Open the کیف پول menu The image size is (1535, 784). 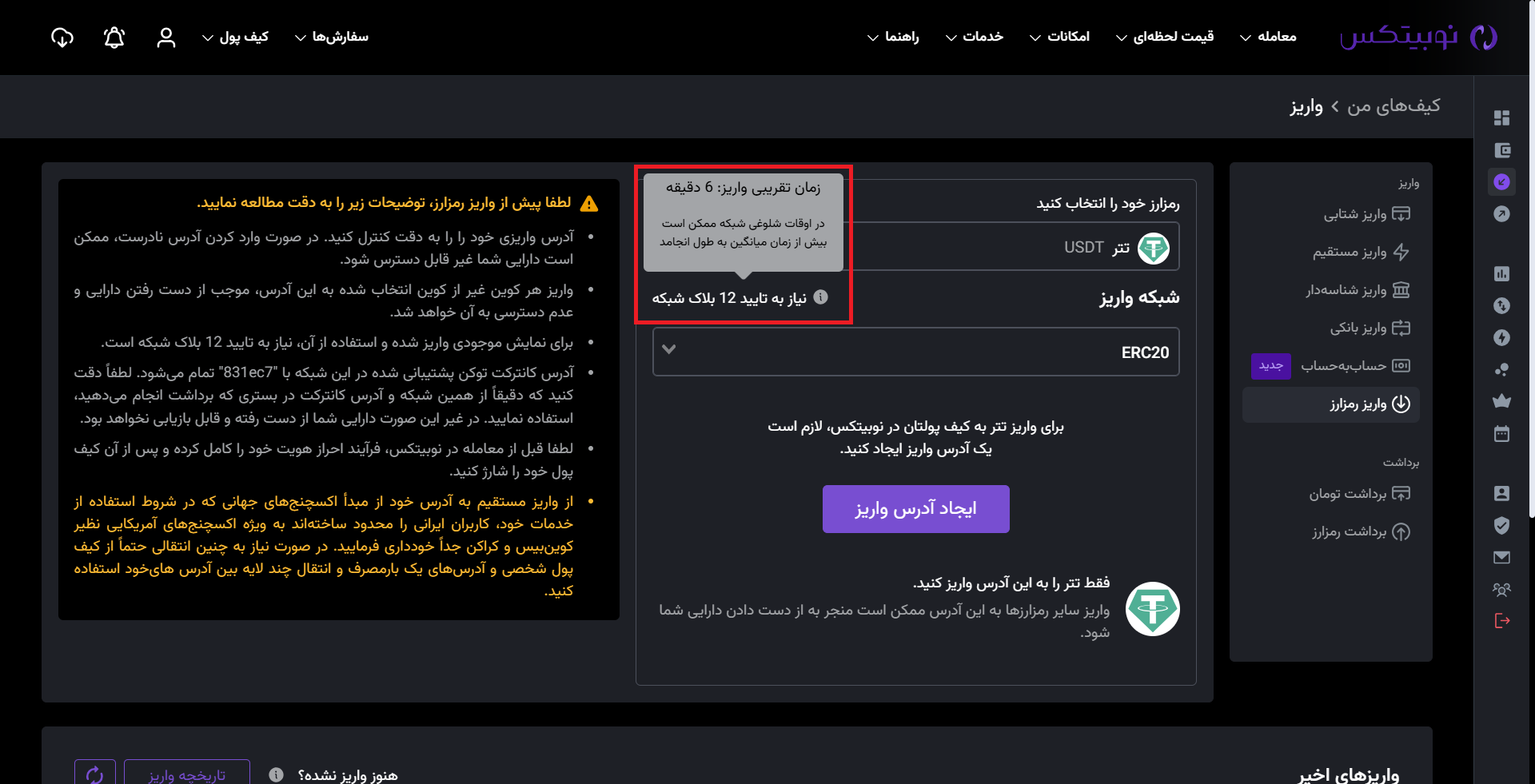click(235, 37)
